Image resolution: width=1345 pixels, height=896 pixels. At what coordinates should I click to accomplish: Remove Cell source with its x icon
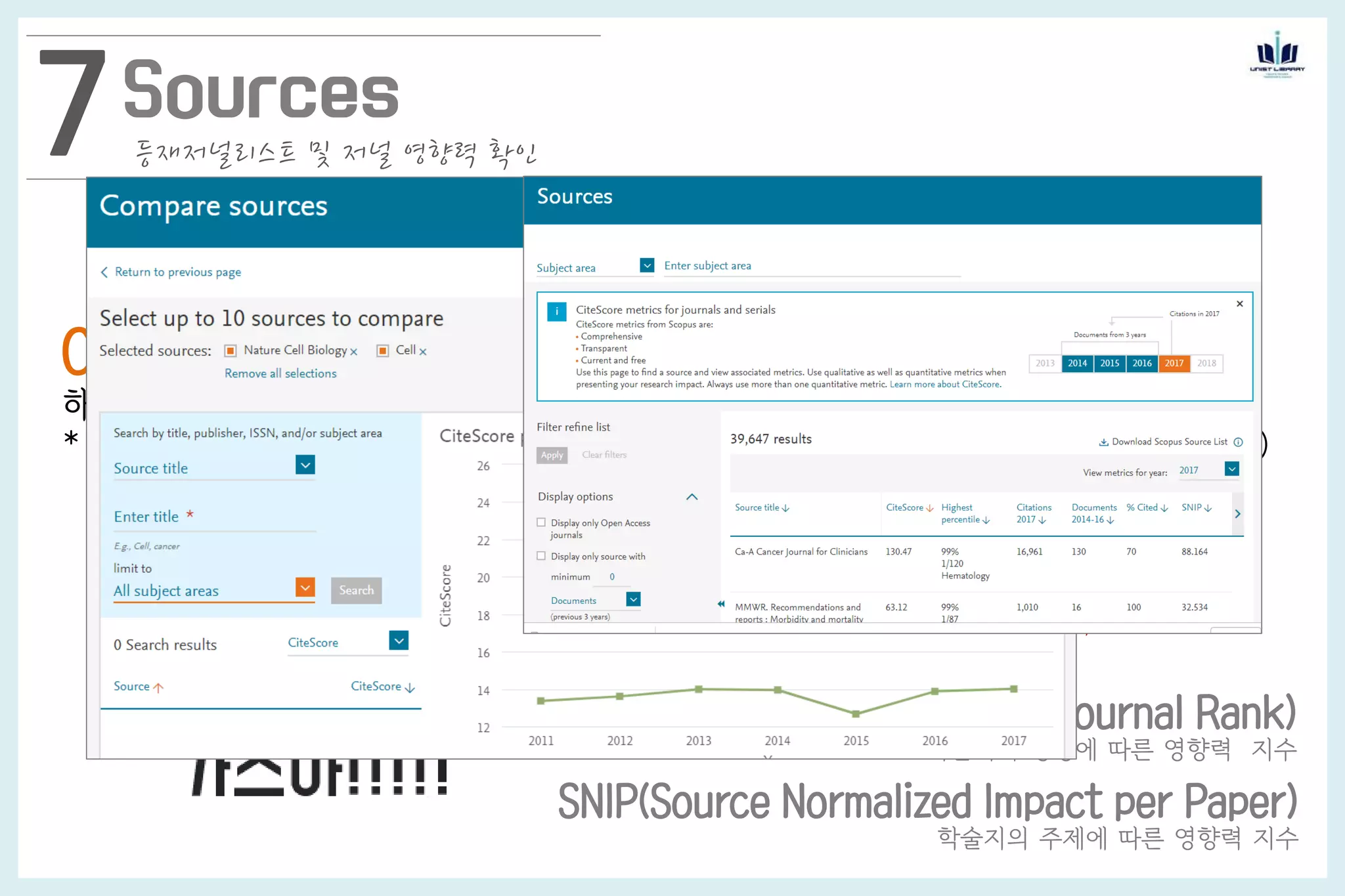[x=423, y=352]
